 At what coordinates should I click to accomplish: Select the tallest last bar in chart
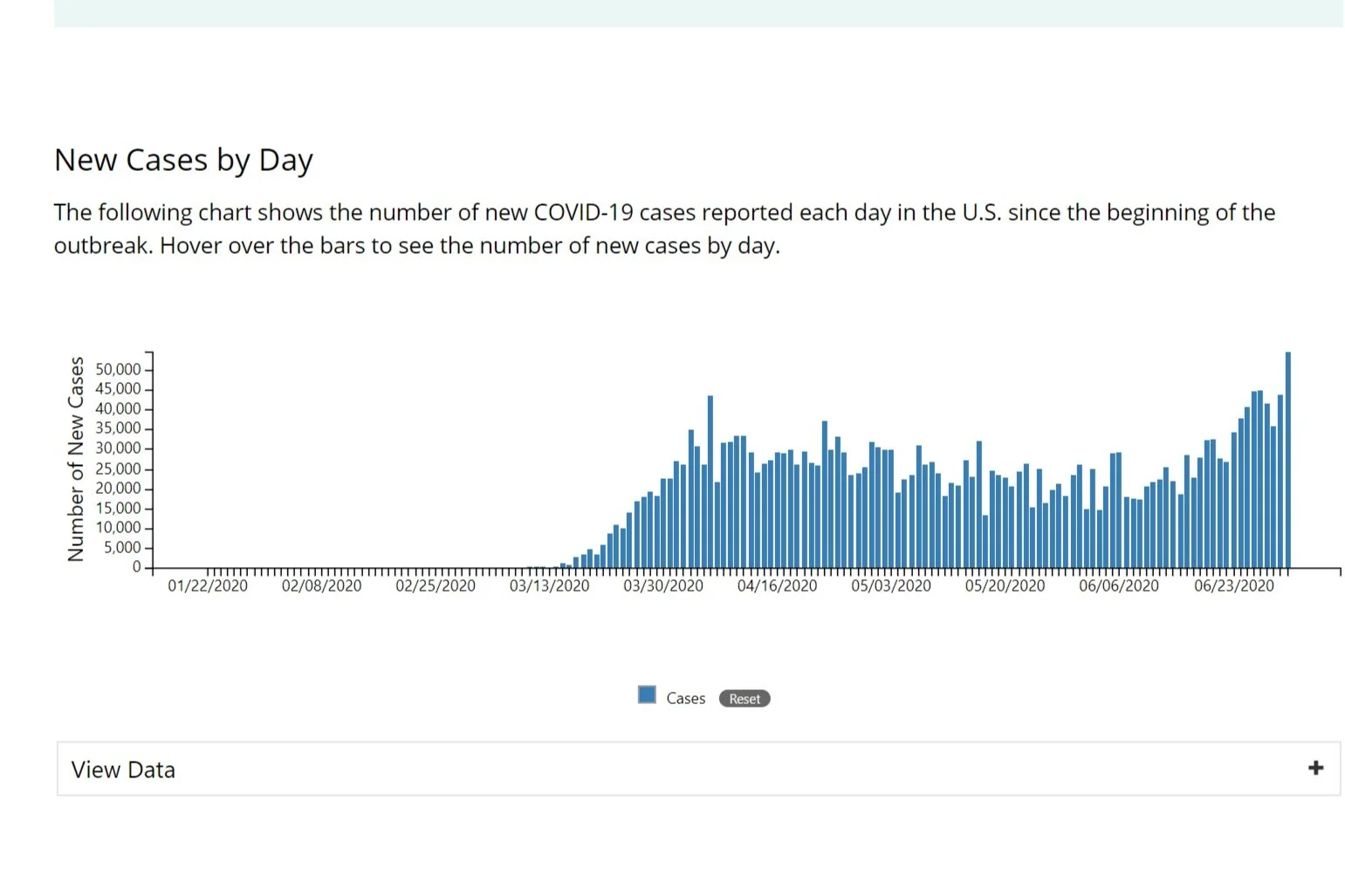click(1288, 460)
